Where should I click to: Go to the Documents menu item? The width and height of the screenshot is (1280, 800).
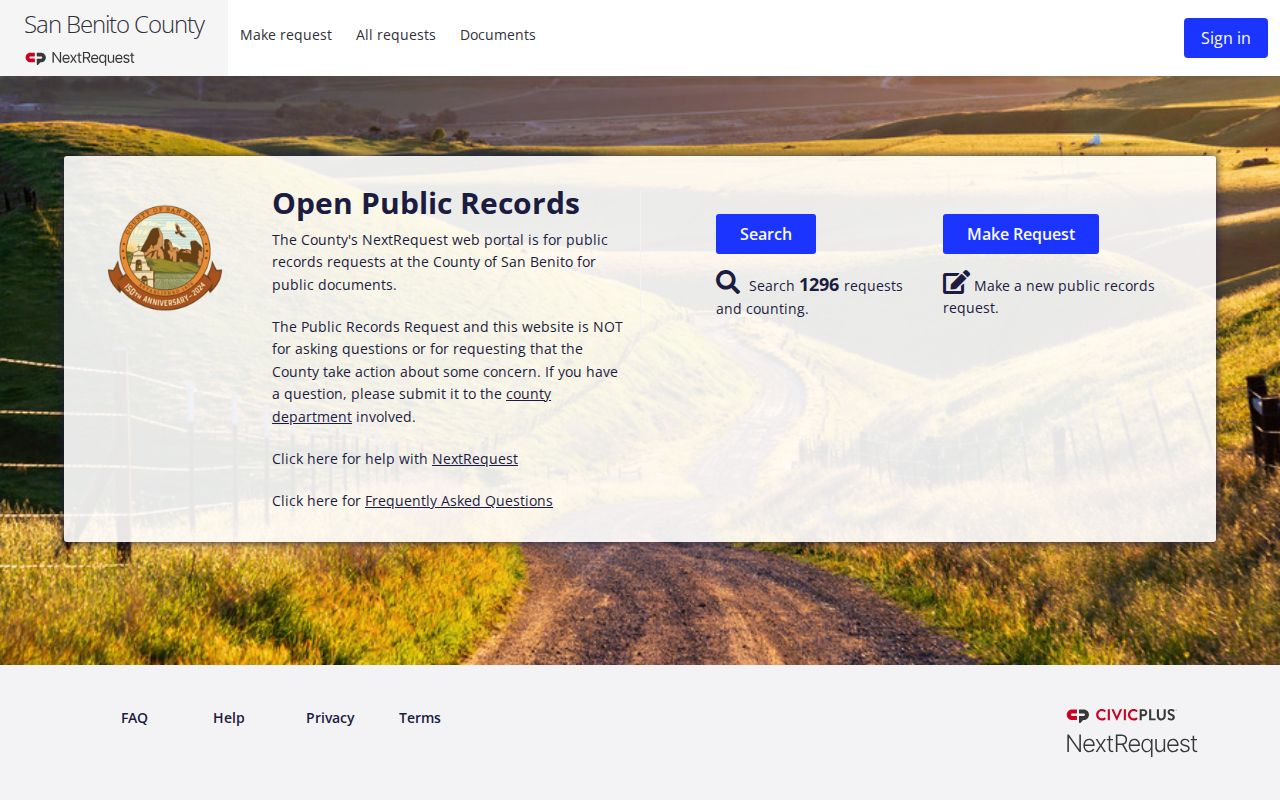pos(498,35)
